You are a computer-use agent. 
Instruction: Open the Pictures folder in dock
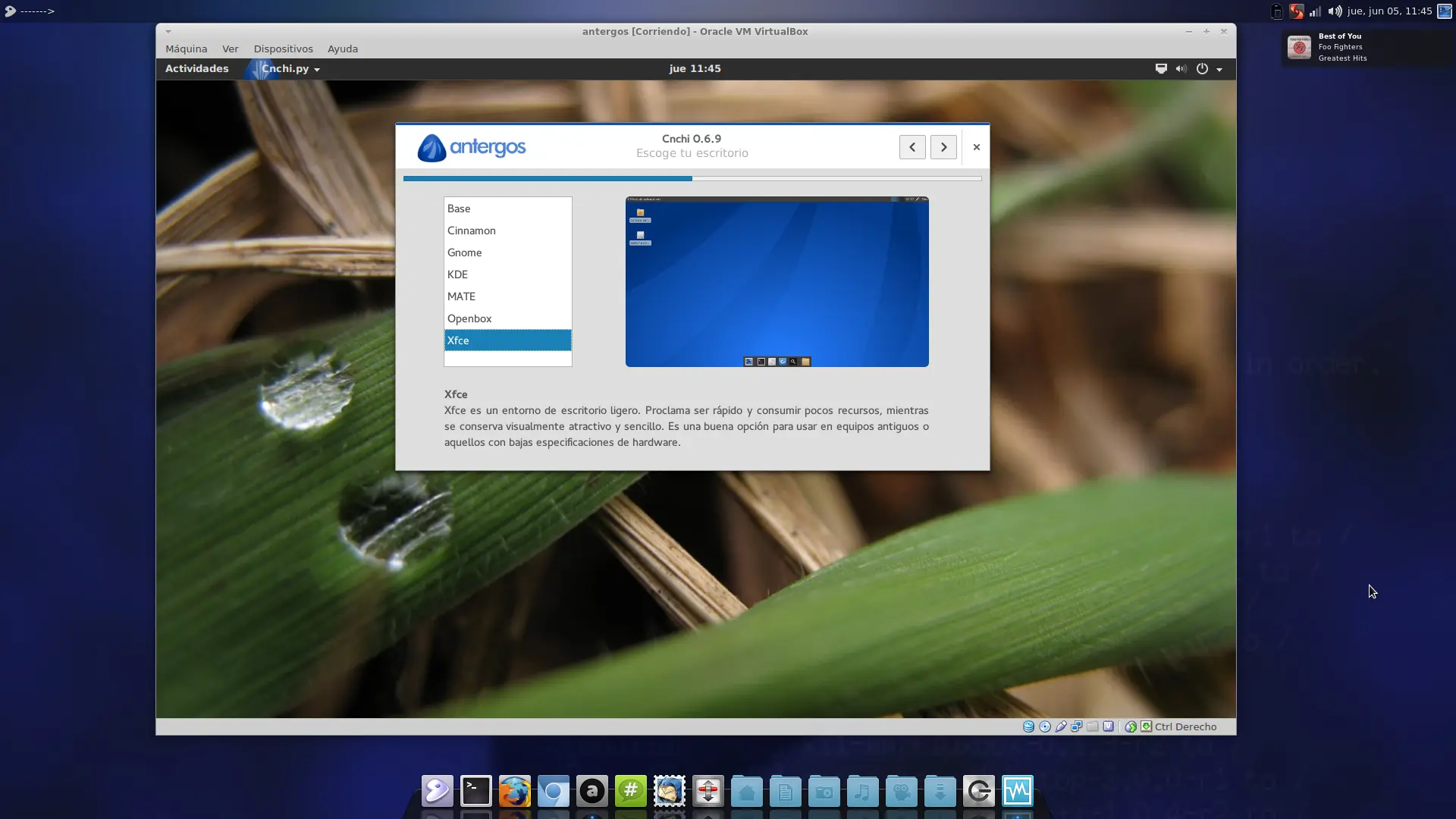click(824, 791)
